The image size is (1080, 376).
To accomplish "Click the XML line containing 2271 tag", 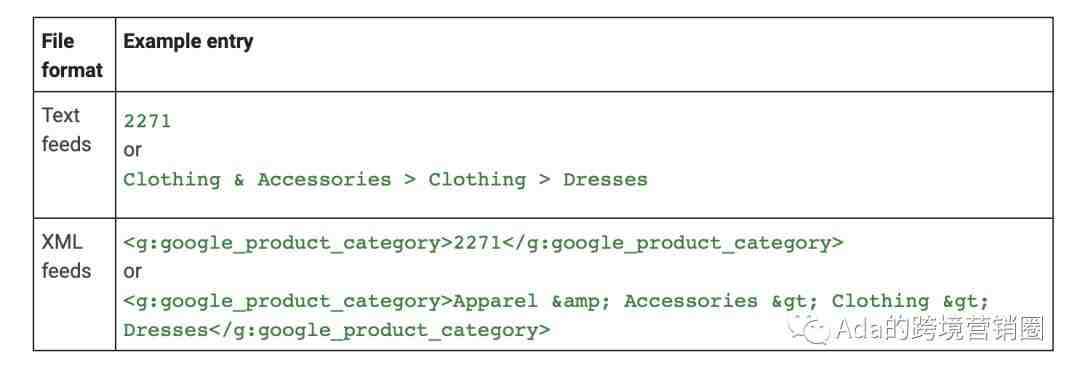I will coord(483,243).
